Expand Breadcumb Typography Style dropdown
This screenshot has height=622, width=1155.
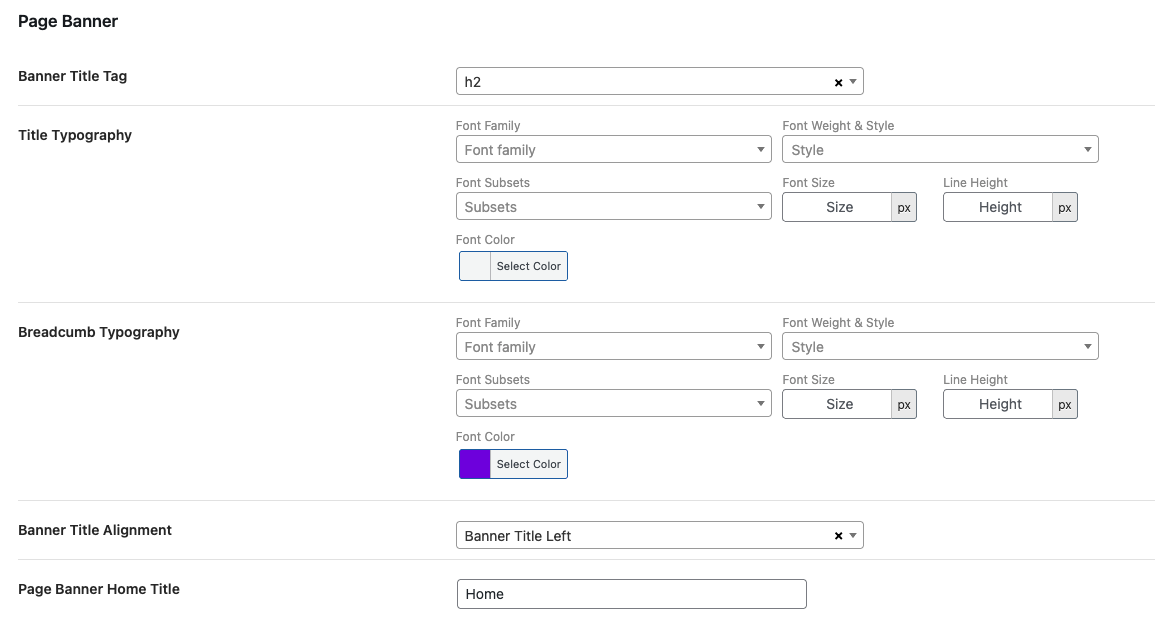(x=939, y=347)
